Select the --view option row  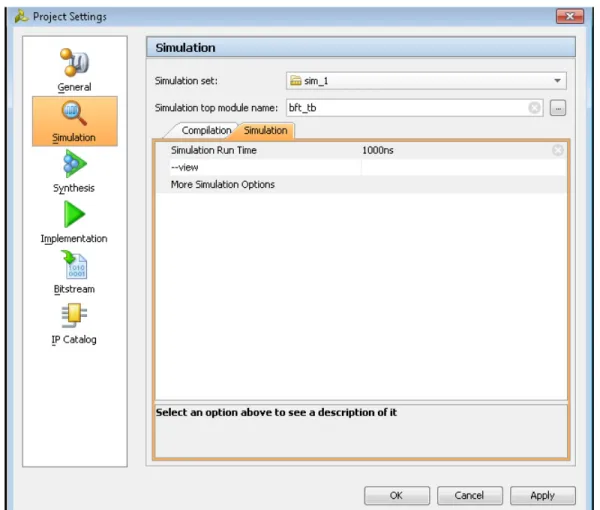(x=361, y=168)
